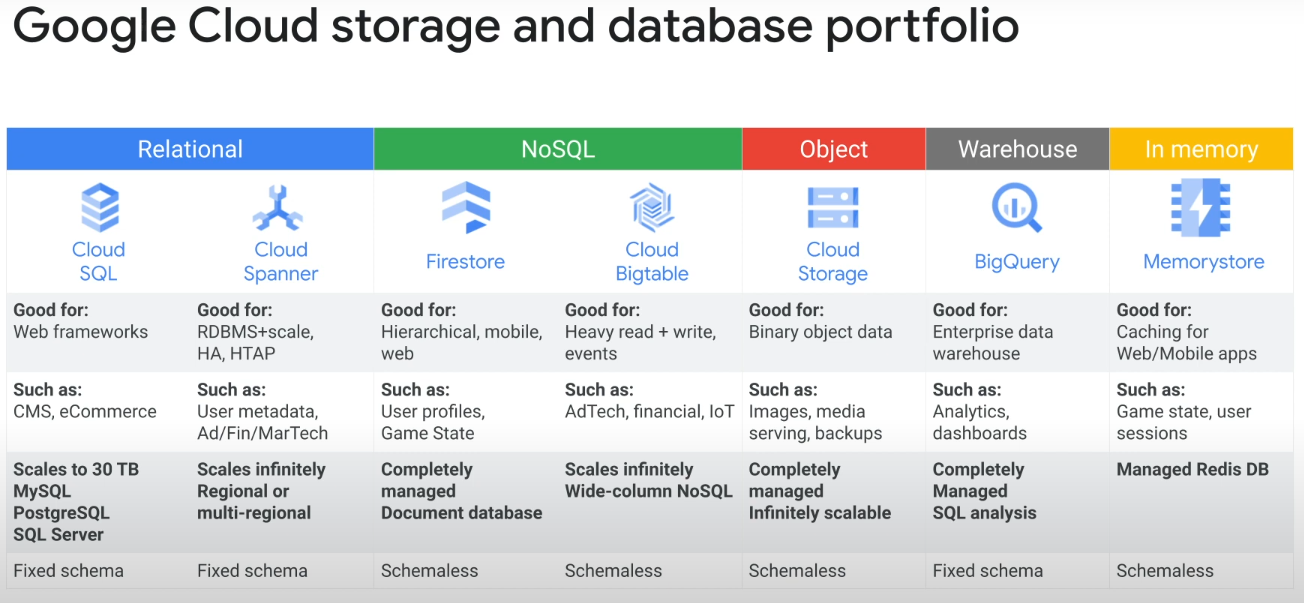
Task: Select the Firestore text label
Action: pyautogui.click(x=465, y=262)
